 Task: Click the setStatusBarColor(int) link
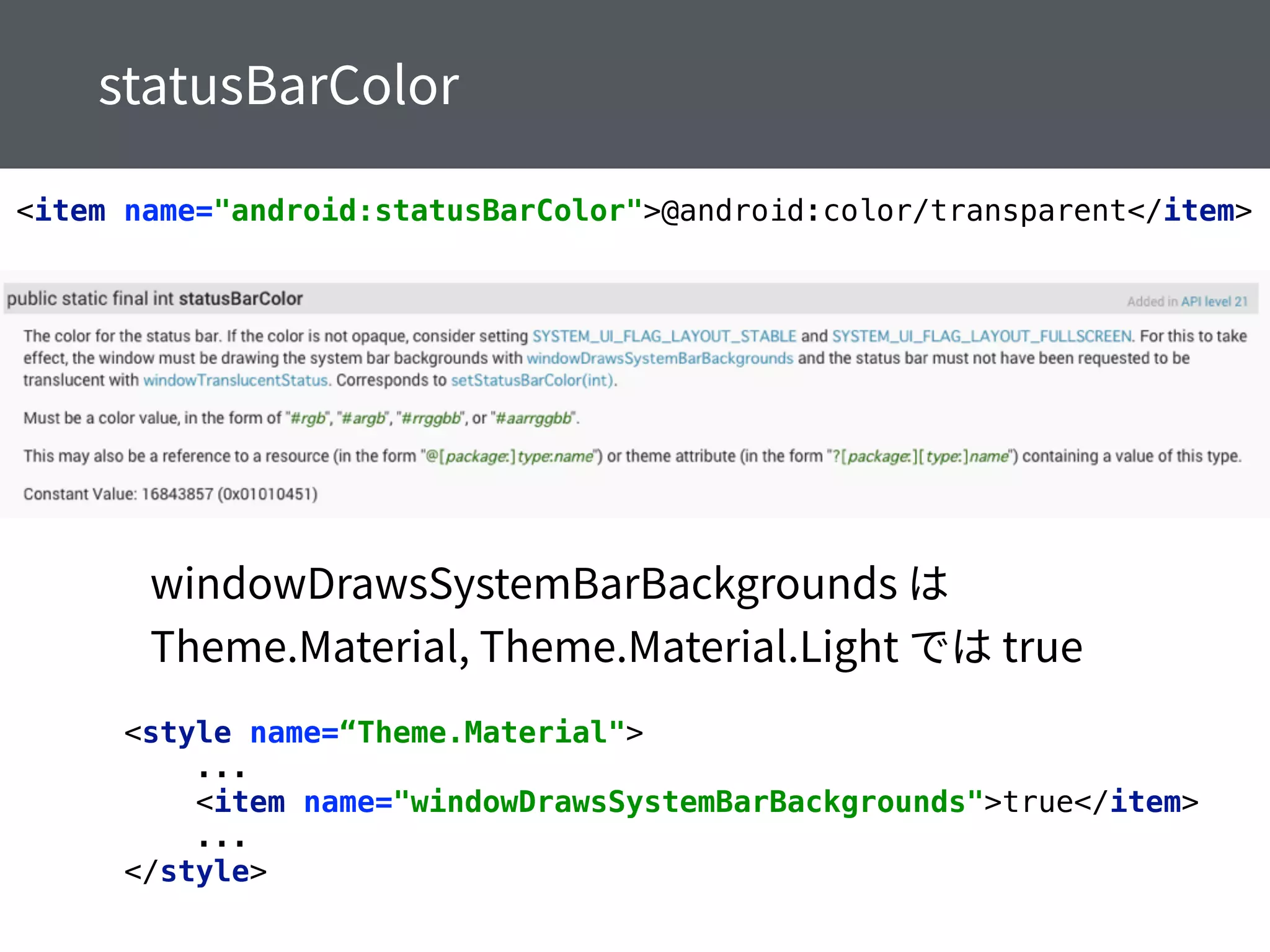click(532, 380)
